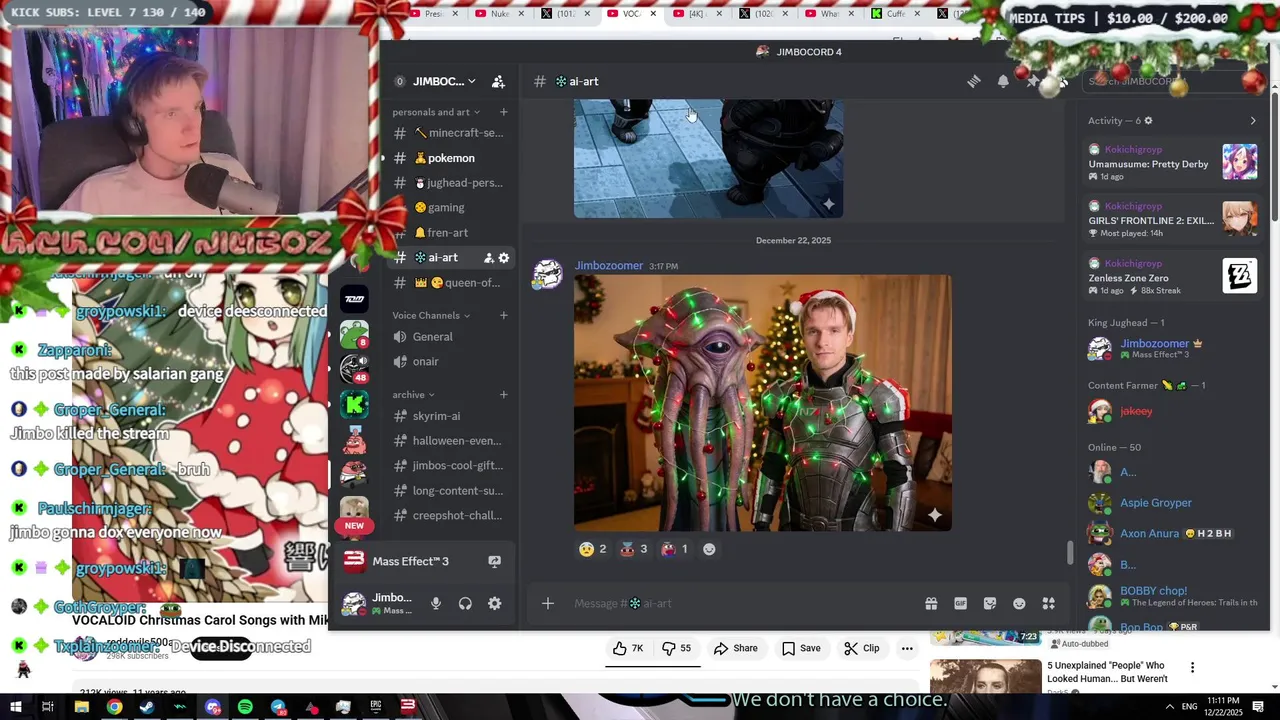Open the NEW badge in server list
The height and width of the screenshot is (720, 1280).
click(354, 526)
